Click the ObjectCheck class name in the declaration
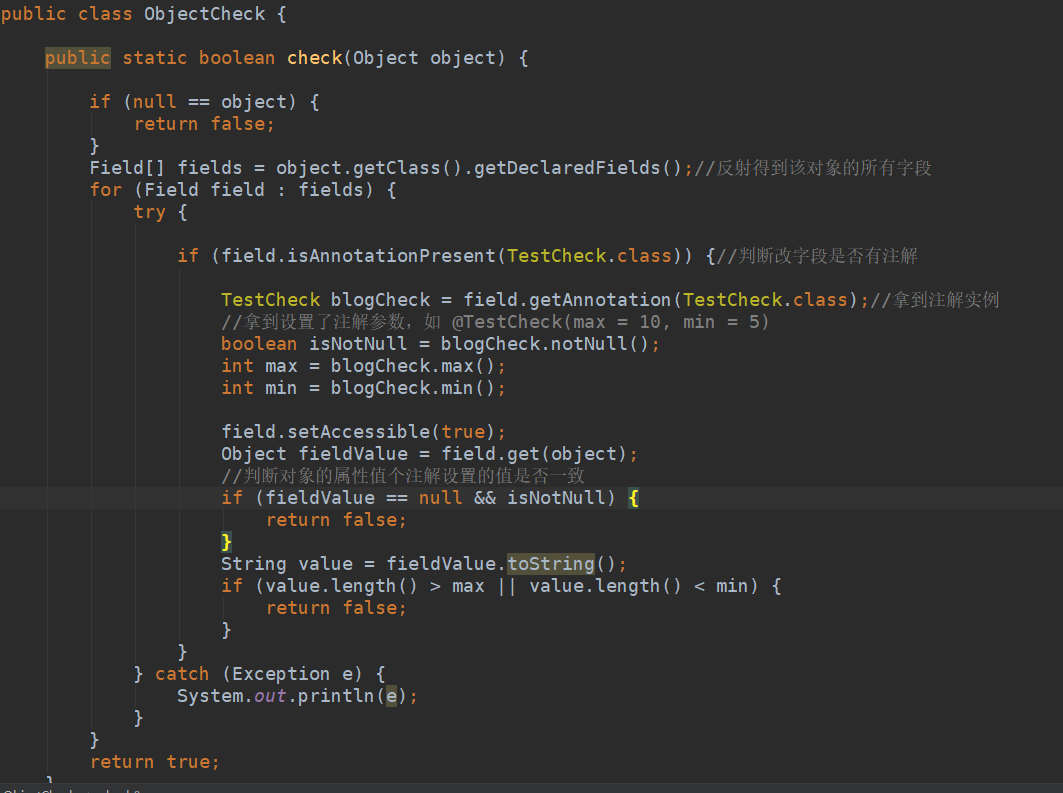Image resolution: width=1063 pixels, height=793 pixels. click(x=204, y=14)
